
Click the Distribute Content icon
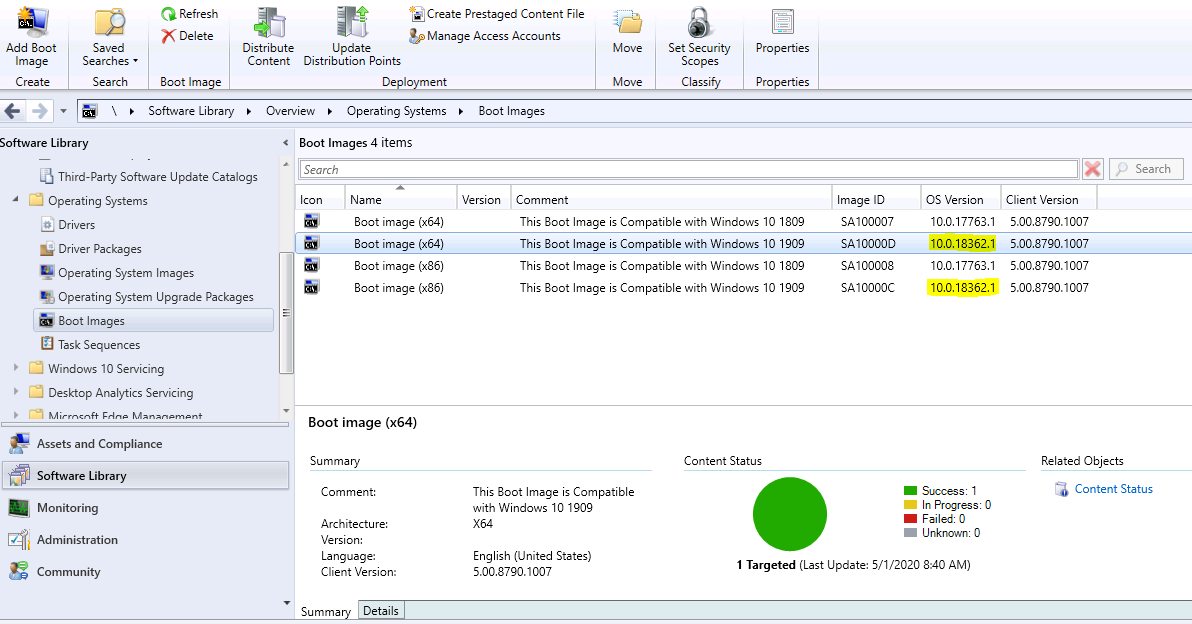(x=268, y=24)
